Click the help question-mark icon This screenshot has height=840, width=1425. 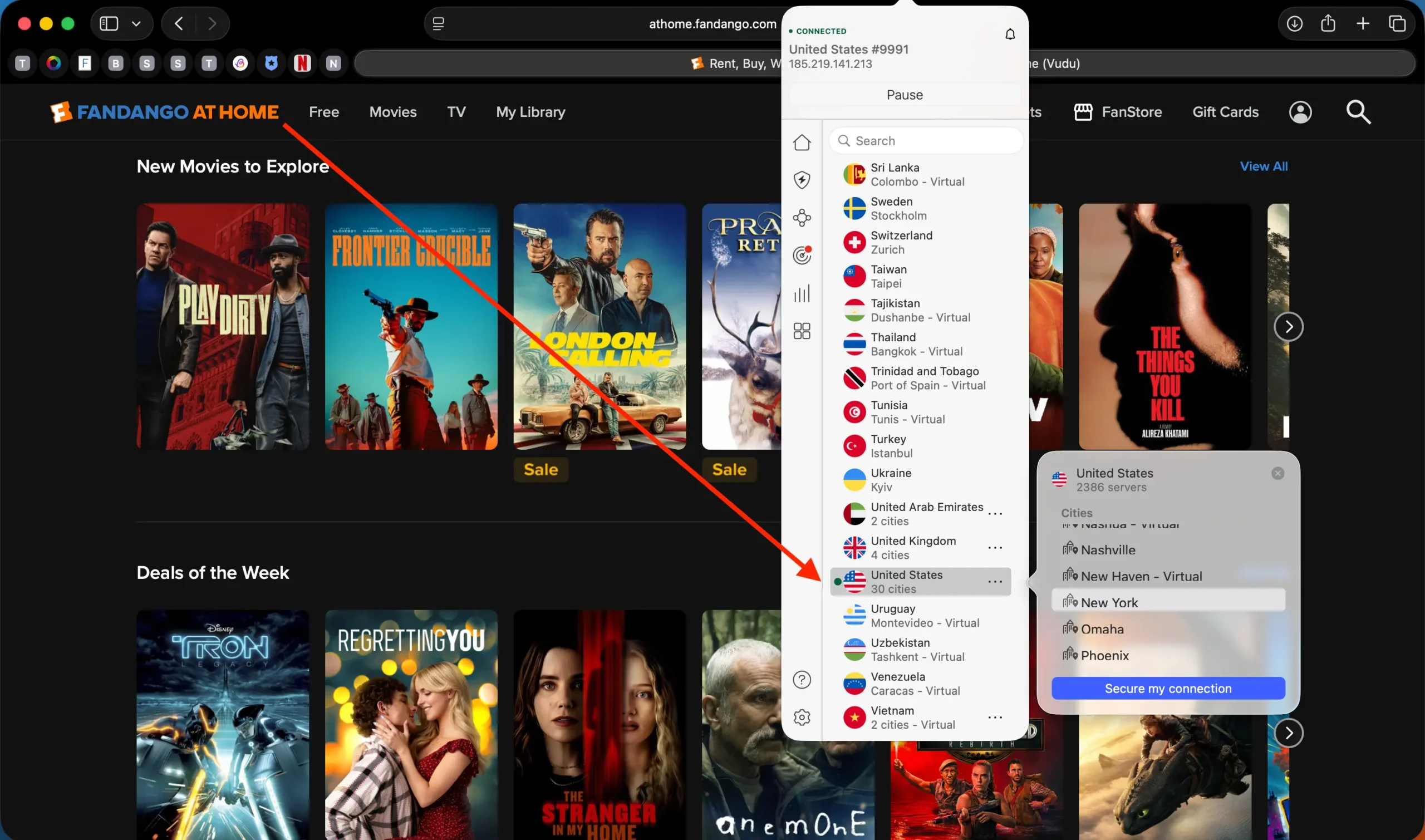[802, 679]
